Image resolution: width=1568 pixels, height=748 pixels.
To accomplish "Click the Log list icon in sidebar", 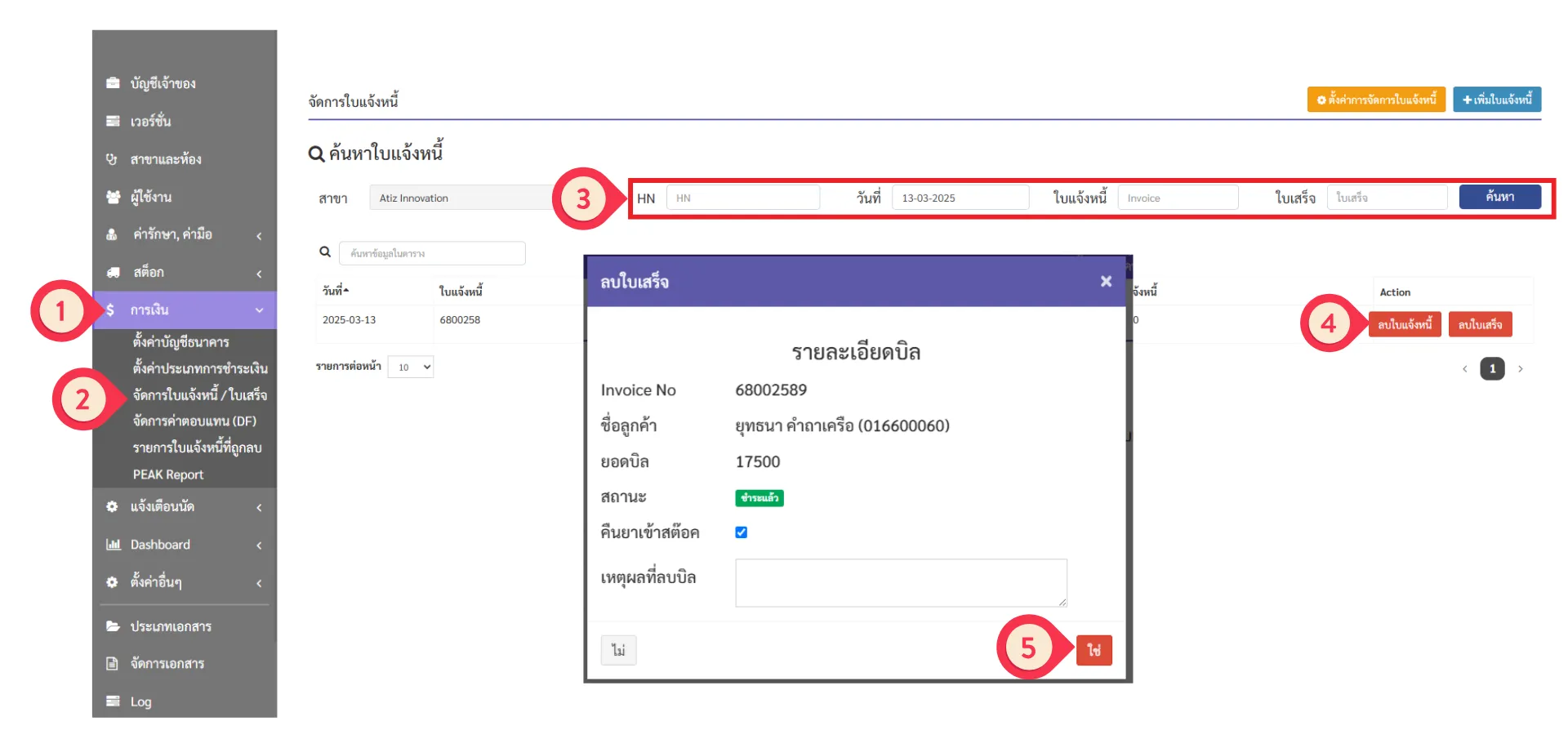I will (113, 701).
